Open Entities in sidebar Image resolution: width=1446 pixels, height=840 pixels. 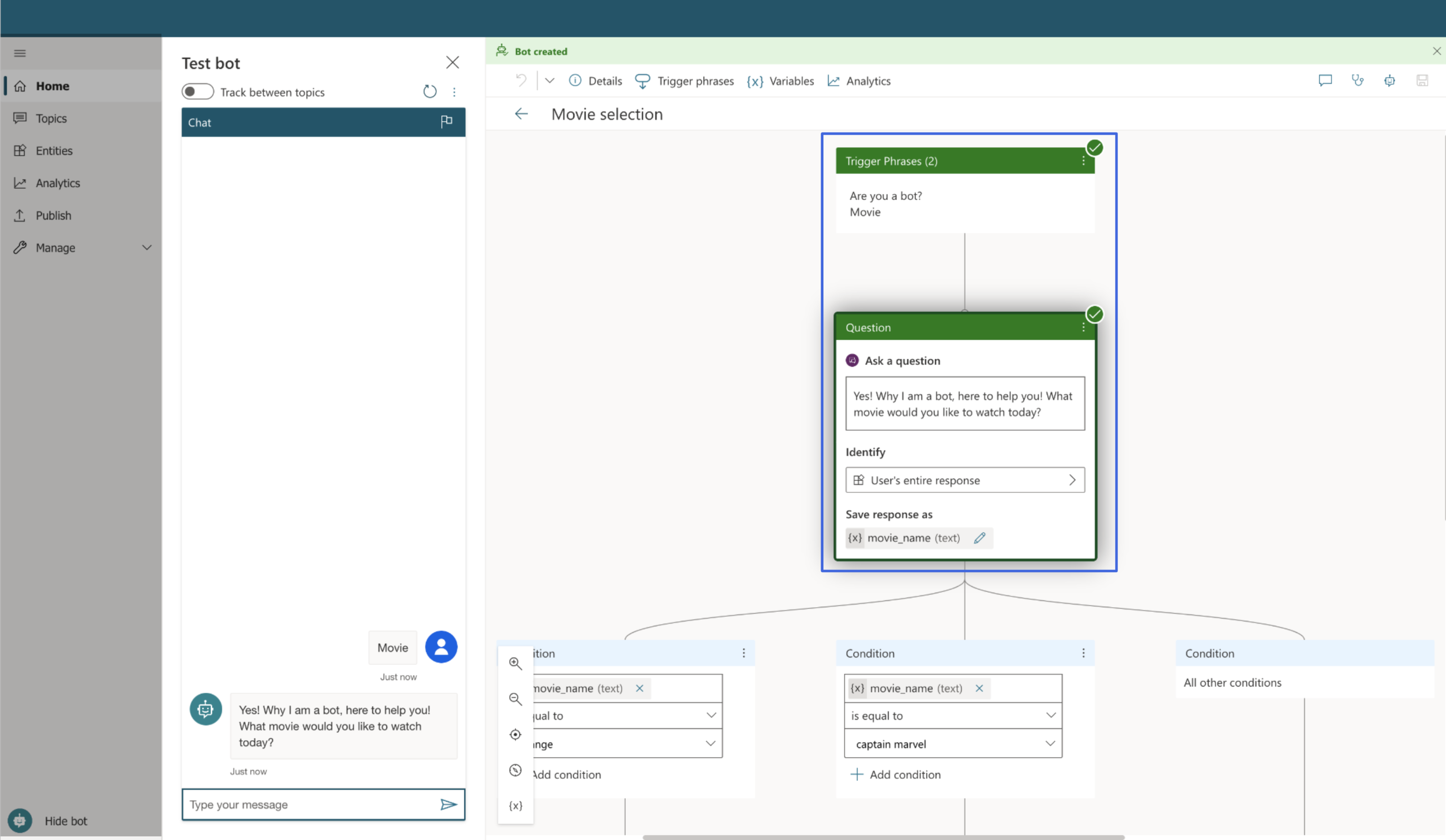tap(81, 151)
